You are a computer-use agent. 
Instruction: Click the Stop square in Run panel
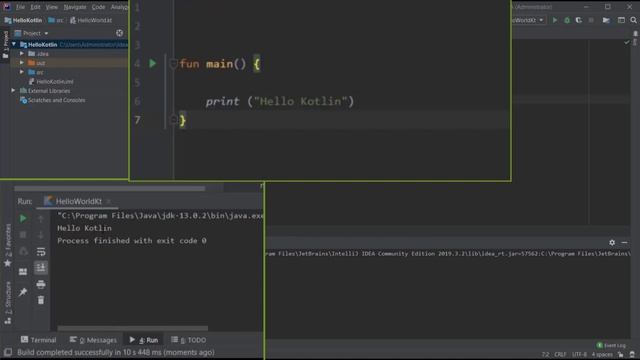point(23,235)
